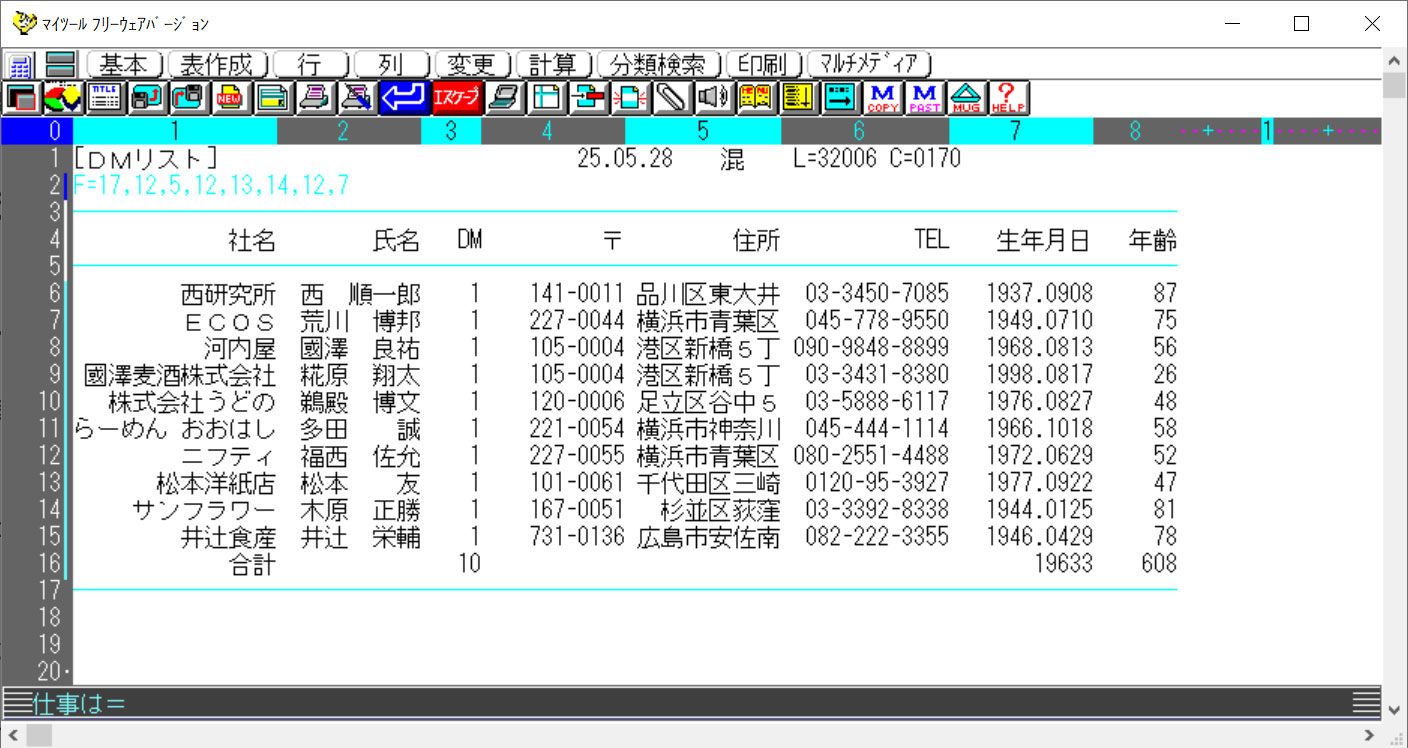Click the TITLE table icon
This screenshot has width=1408, height=748.
[104, 98]
